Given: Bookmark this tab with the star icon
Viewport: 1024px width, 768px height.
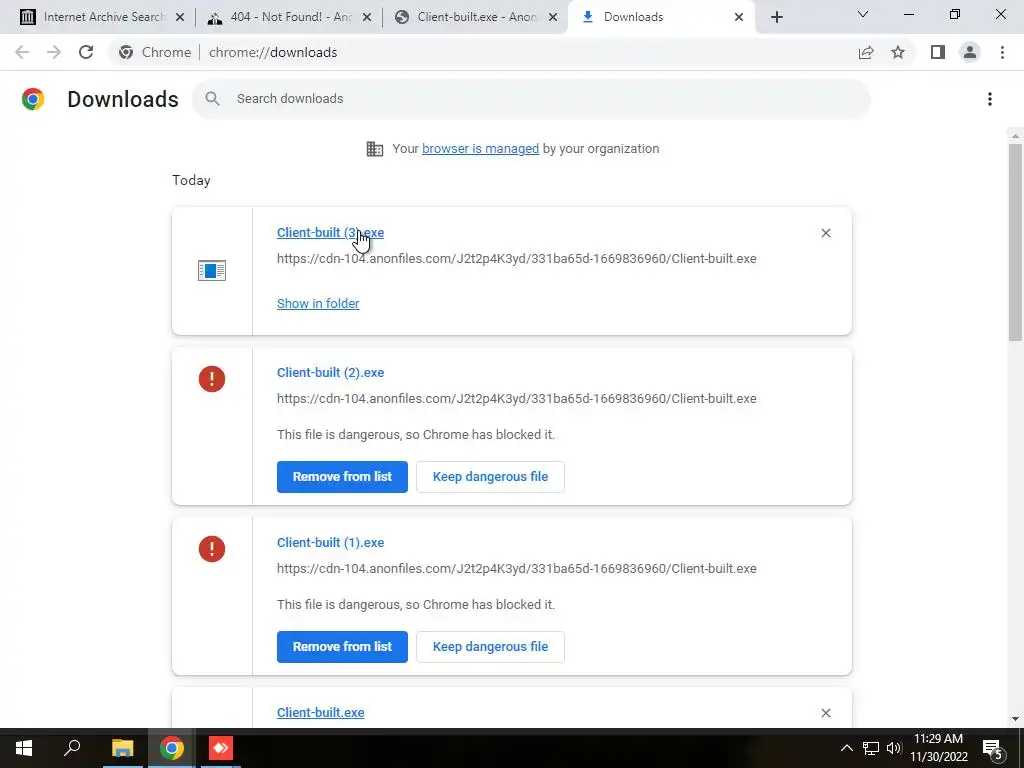Looking at the screenshot, I should [898, 52].
